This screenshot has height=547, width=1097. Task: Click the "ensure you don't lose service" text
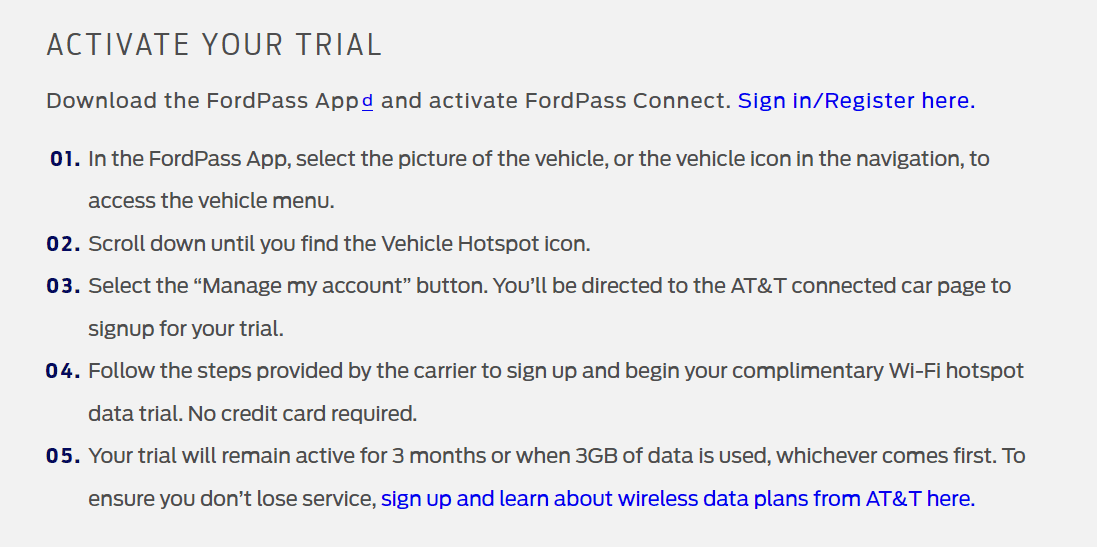(x=231, y=498)
